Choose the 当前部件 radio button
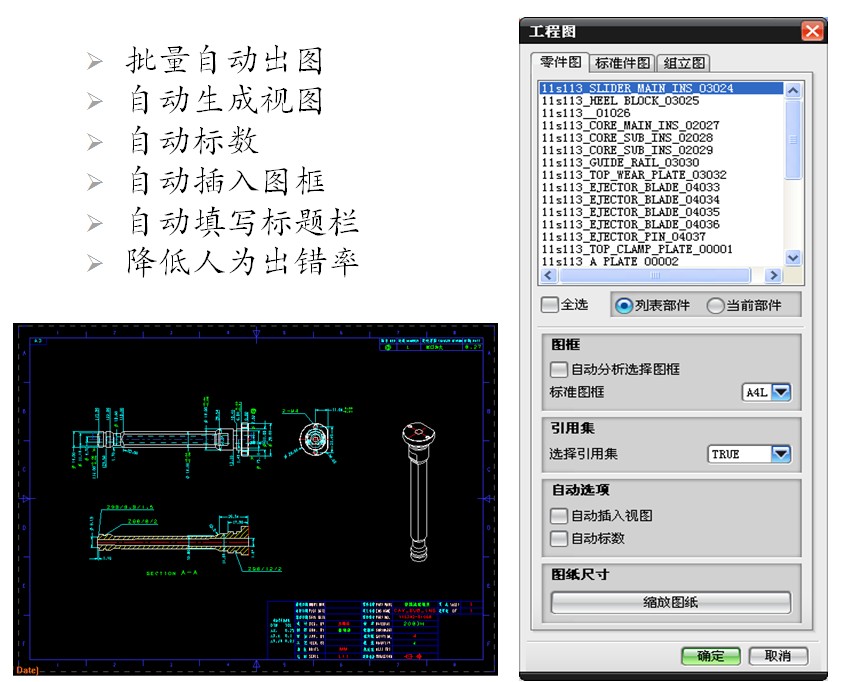Viewport: 854px width, 682px height. pyautogui.click(x=716, y=305)
